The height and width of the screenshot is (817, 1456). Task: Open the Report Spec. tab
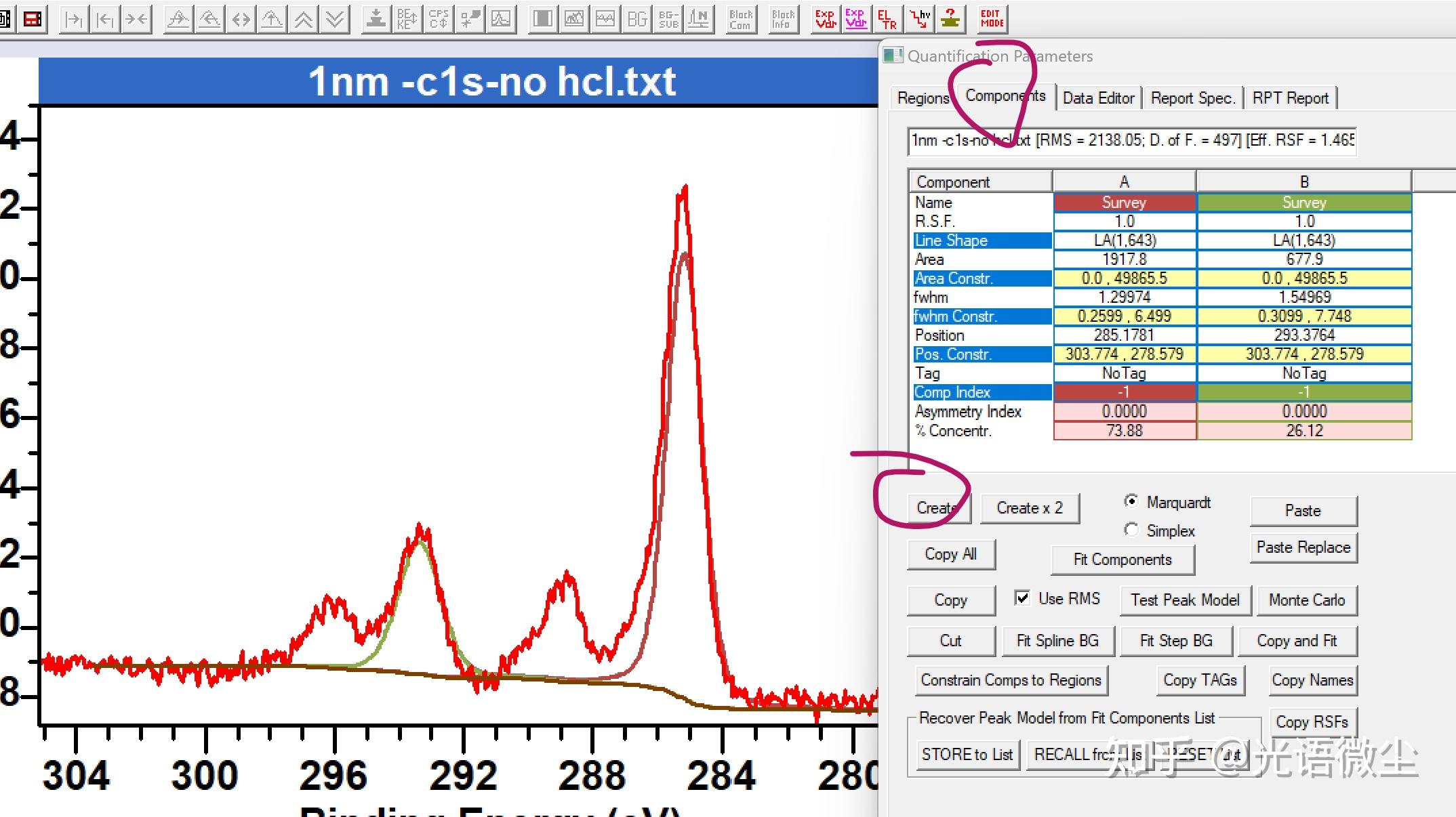coord(1192,98)
